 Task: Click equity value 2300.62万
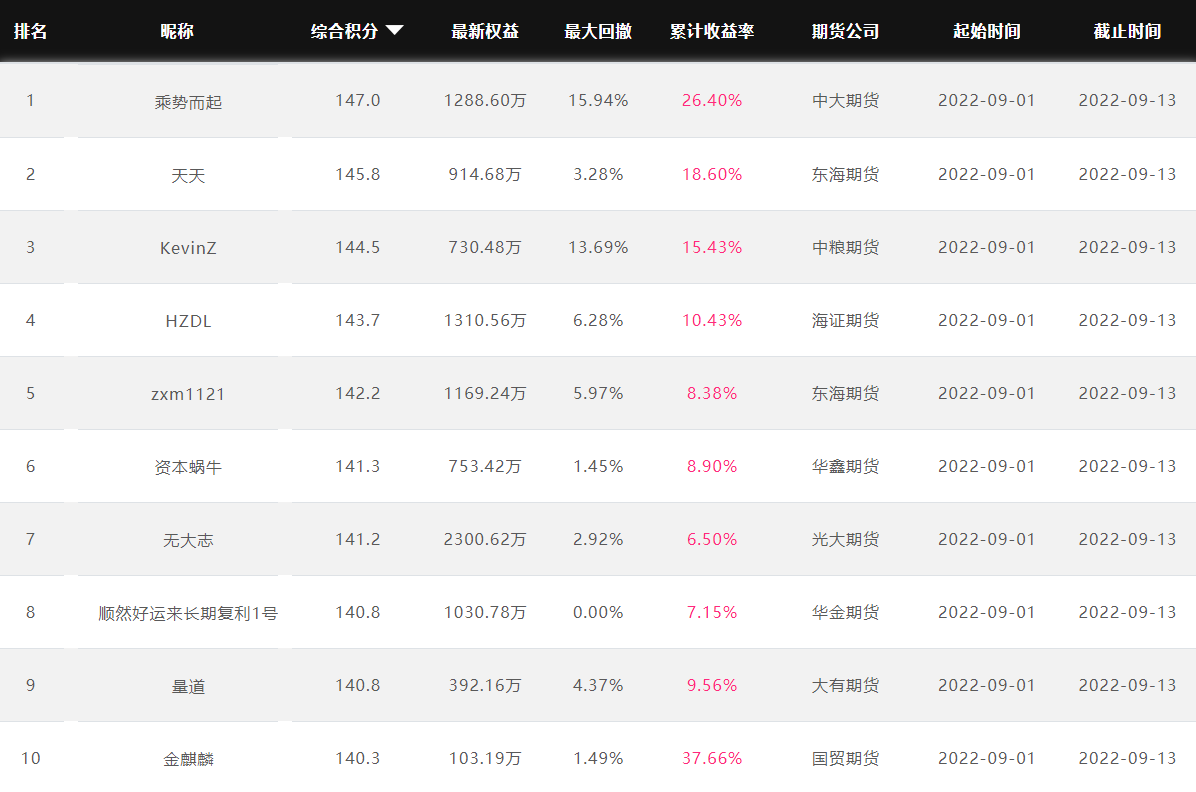click(x=485, y=539)
